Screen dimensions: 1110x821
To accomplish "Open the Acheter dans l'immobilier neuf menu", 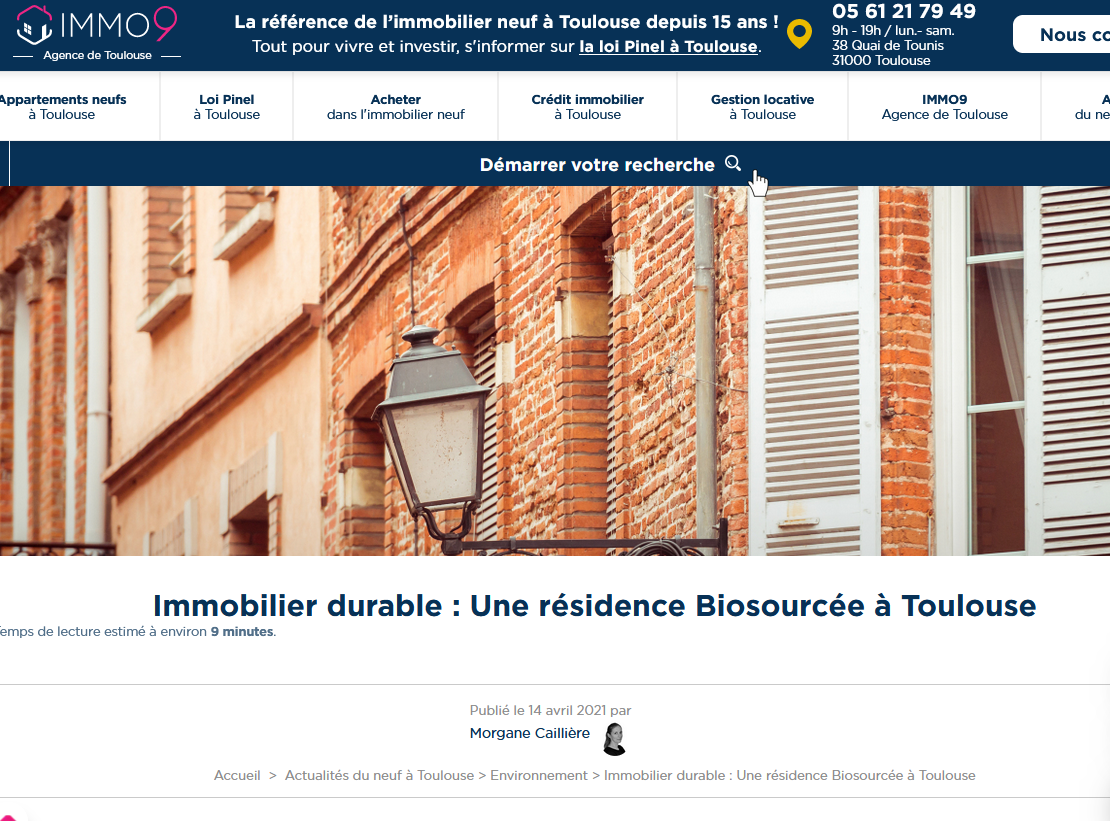I will (x=396, y=107).
